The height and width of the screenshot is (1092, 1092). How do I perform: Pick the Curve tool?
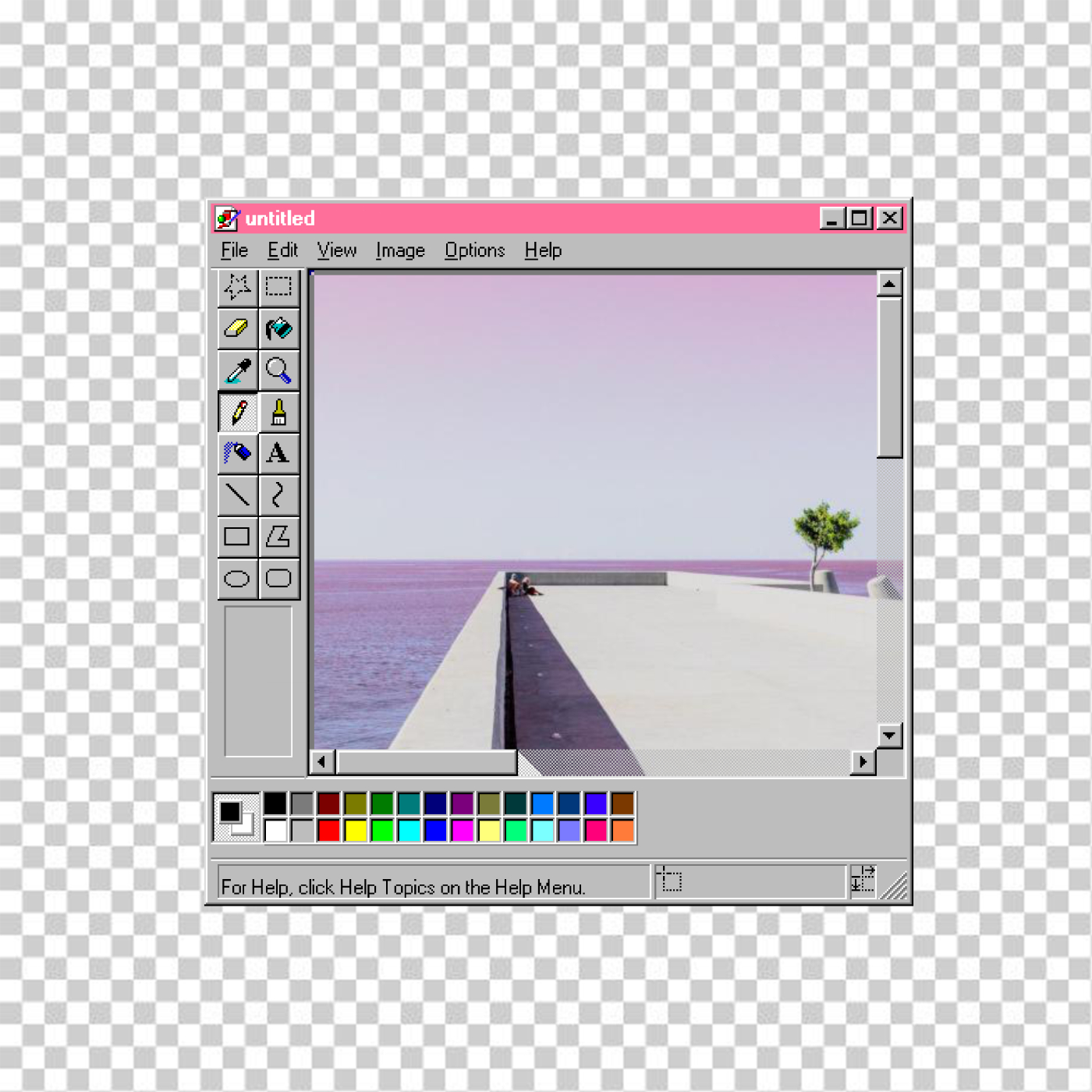coord(278,495)
